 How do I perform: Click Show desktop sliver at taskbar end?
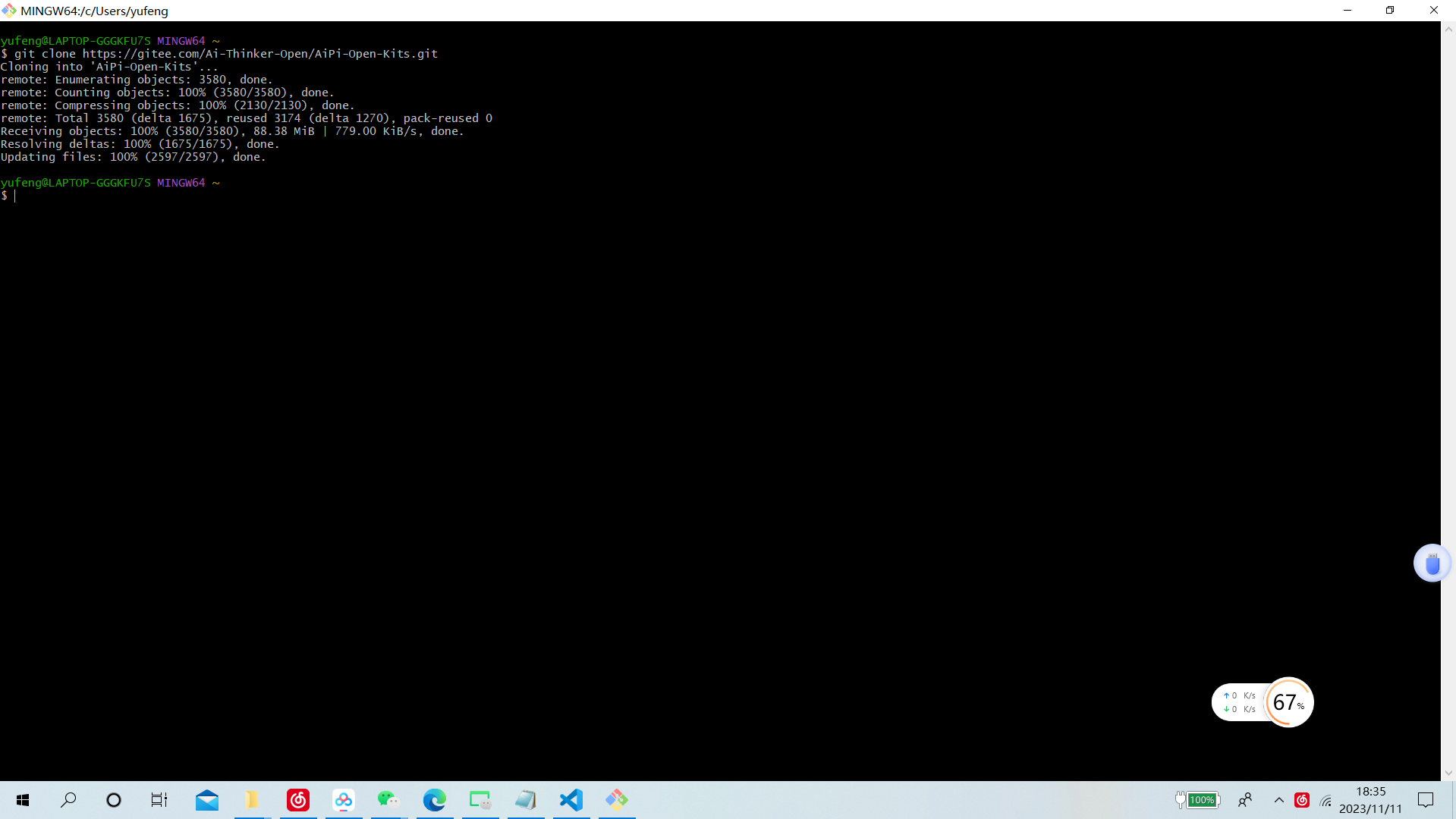(1453, 800)
